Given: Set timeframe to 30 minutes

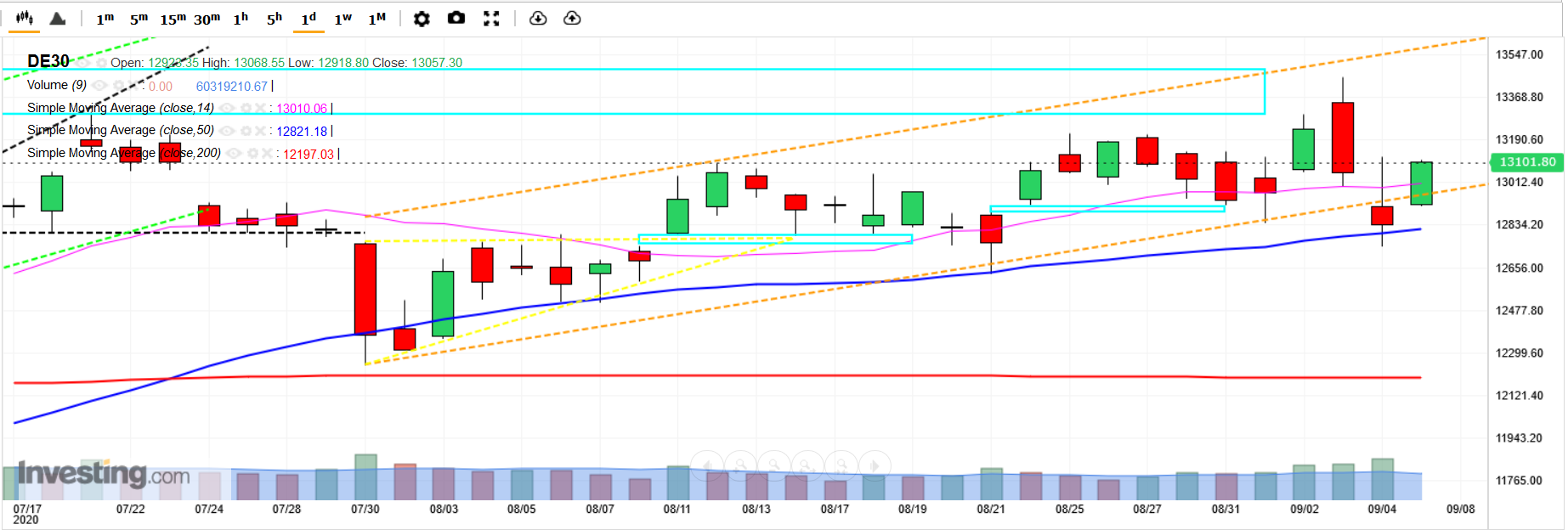Looking at the screenshot, I should [x=207, y=19].
